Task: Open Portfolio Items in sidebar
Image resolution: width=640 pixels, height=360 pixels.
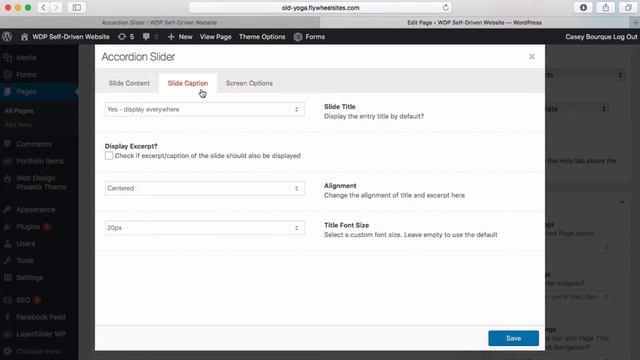Action: [x=40, y=161]
